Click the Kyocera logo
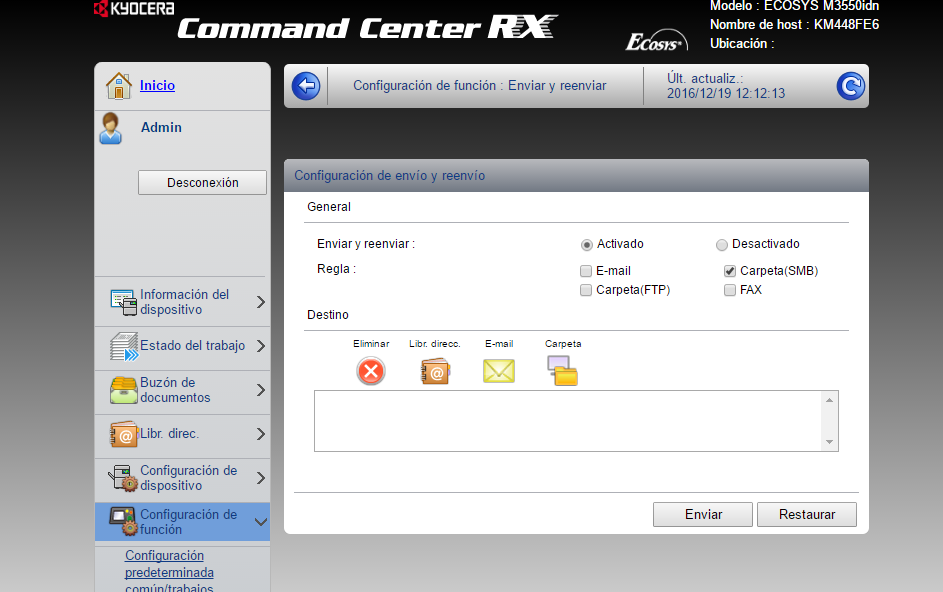Screen dimensions: 943x592 pyautogui.click(x=134, y=8)
